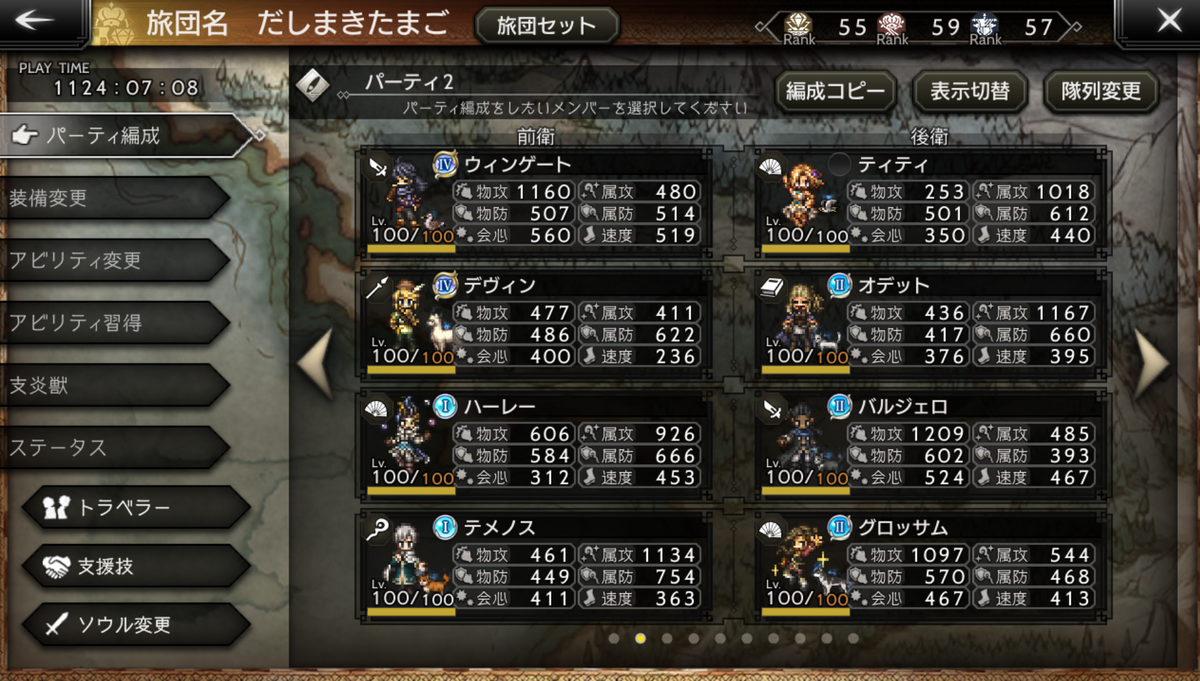Click ハーレー's gold level gauge bar
Image resolution: width=1200 pixels, height=681 pixels.
411,490
